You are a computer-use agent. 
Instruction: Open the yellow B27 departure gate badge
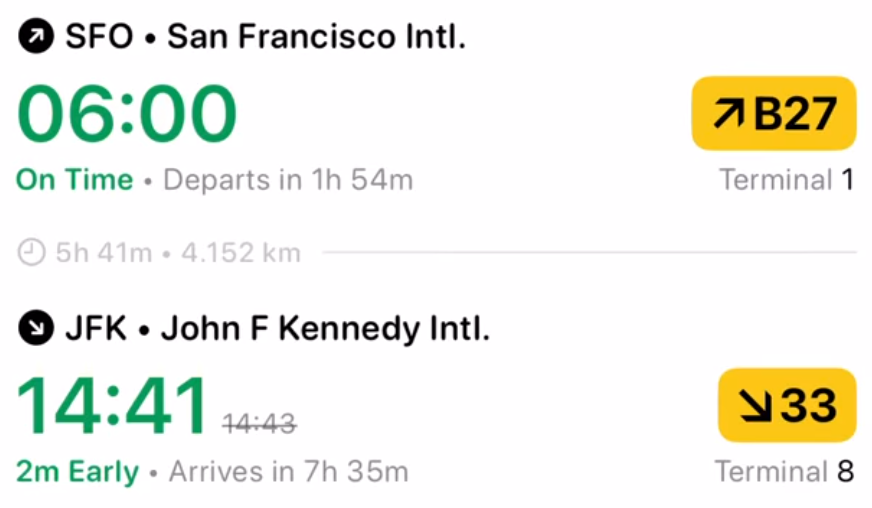774,114
